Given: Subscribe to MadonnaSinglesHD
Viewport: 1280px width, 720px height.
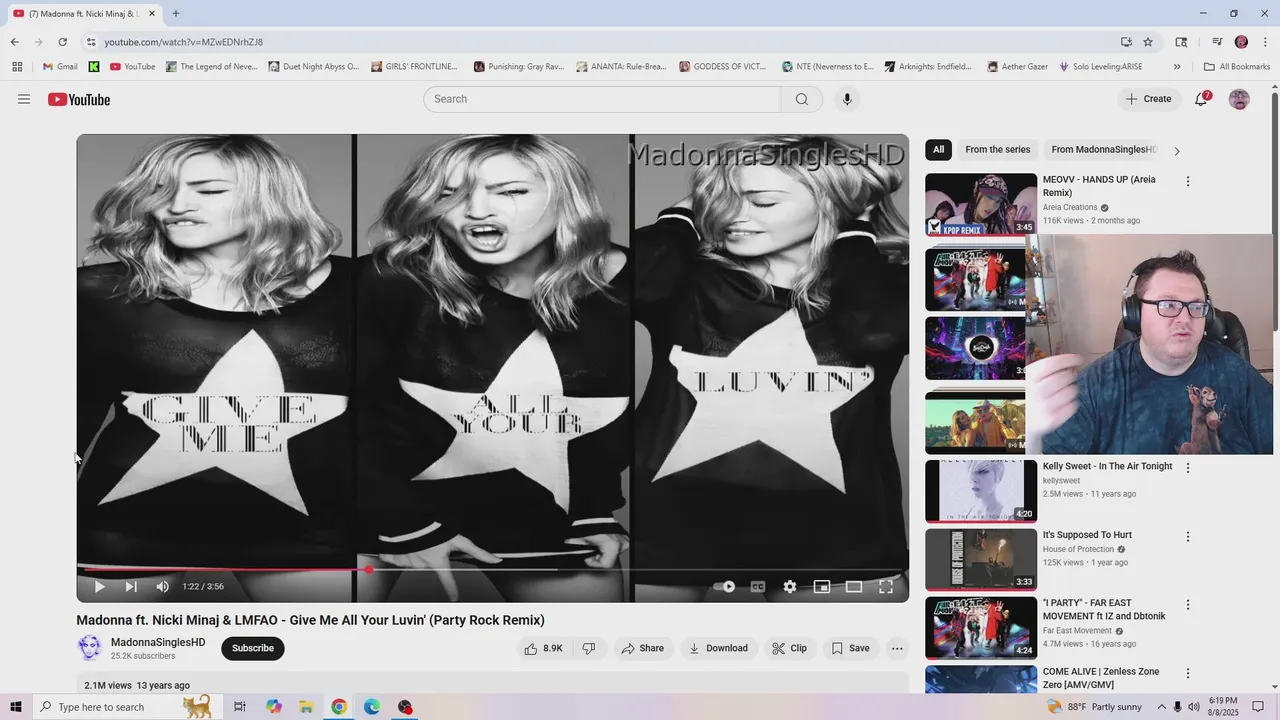Looking at the screenshot, I should (253, 648).
